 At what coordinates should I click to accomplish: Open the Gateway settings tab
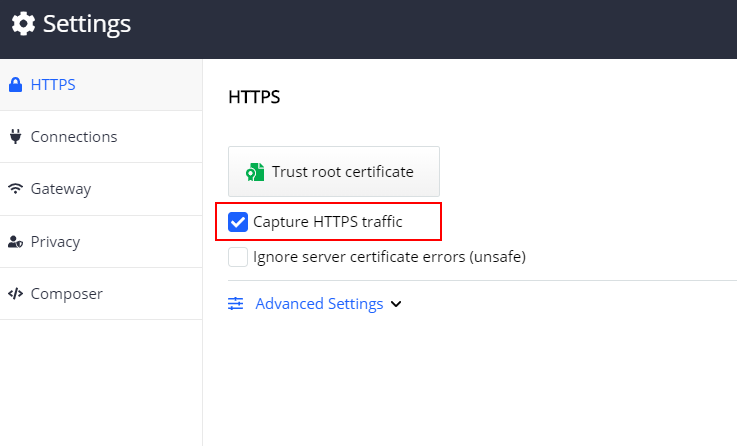tap(101, 189)
